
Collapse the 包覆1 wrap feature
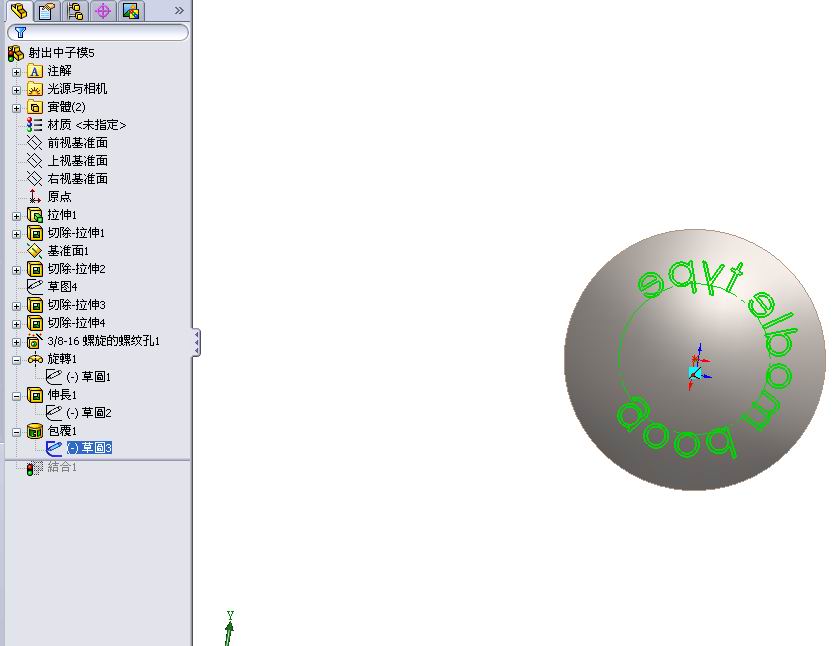[x=16, y=432]
